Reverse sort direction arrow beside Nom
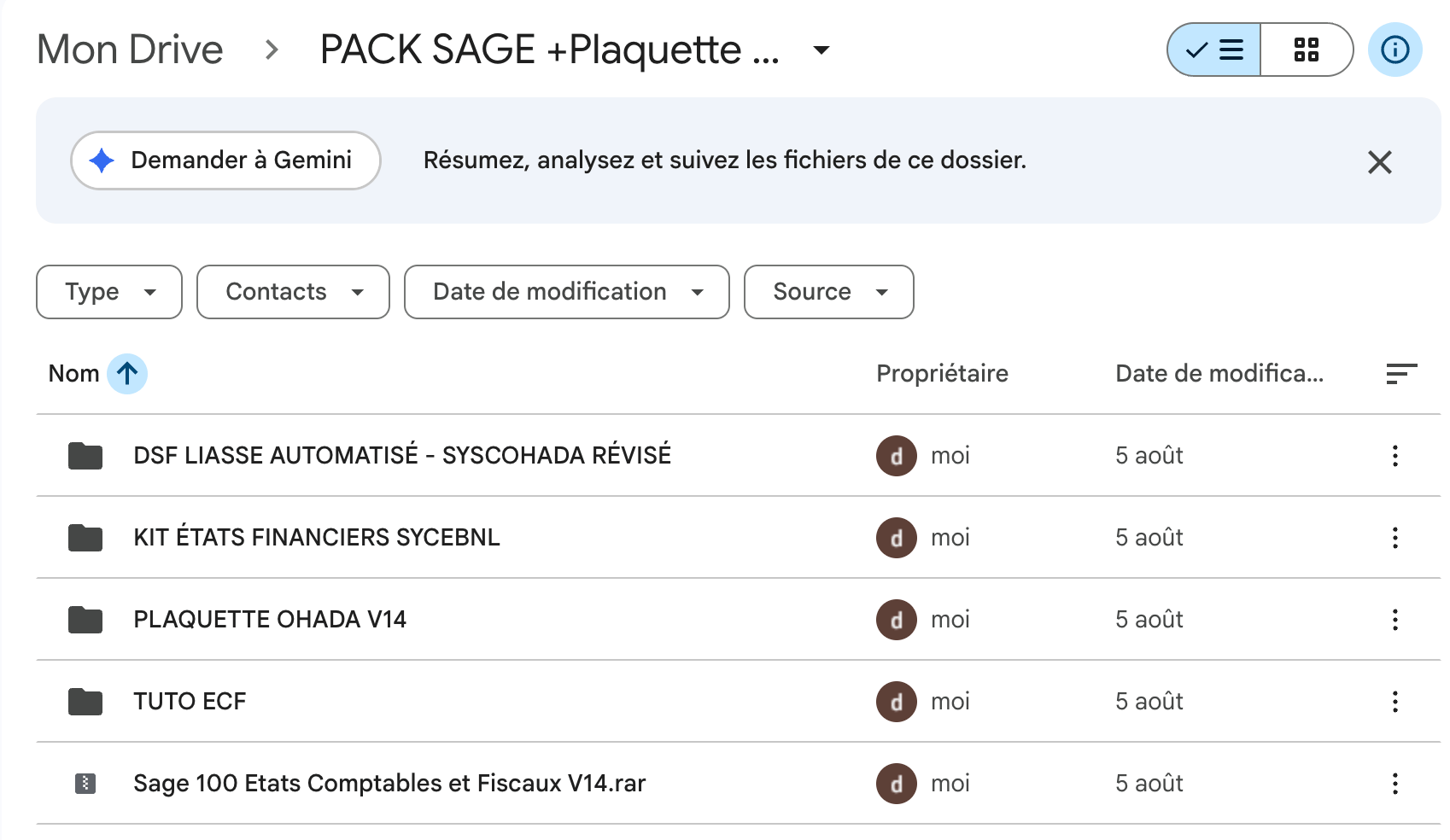This screenshot has width=1450, height=840. click(x=127, y=374)
